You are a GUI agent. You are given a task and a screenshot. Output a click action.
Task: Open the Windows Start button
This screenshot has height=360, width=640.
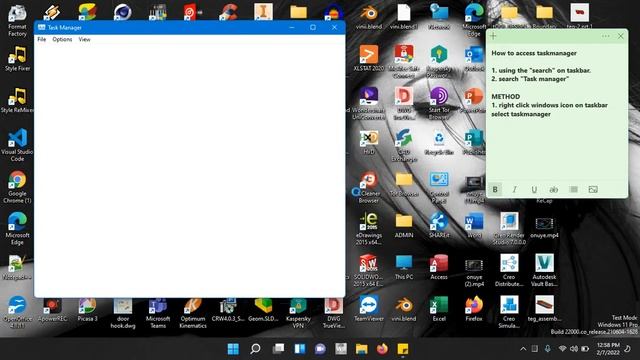233,349
